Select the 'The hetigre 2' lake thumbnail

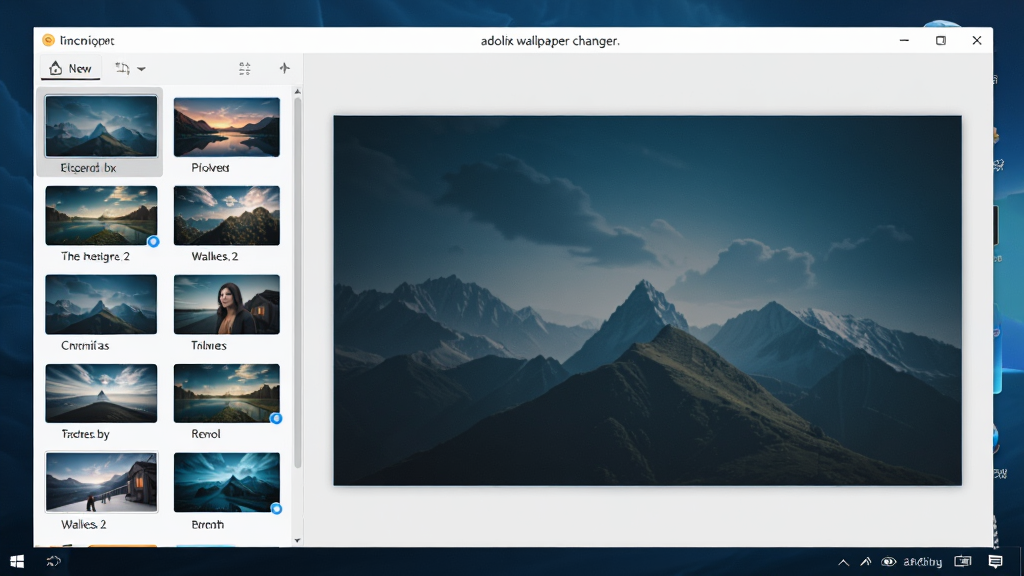[x=101, y=216]
